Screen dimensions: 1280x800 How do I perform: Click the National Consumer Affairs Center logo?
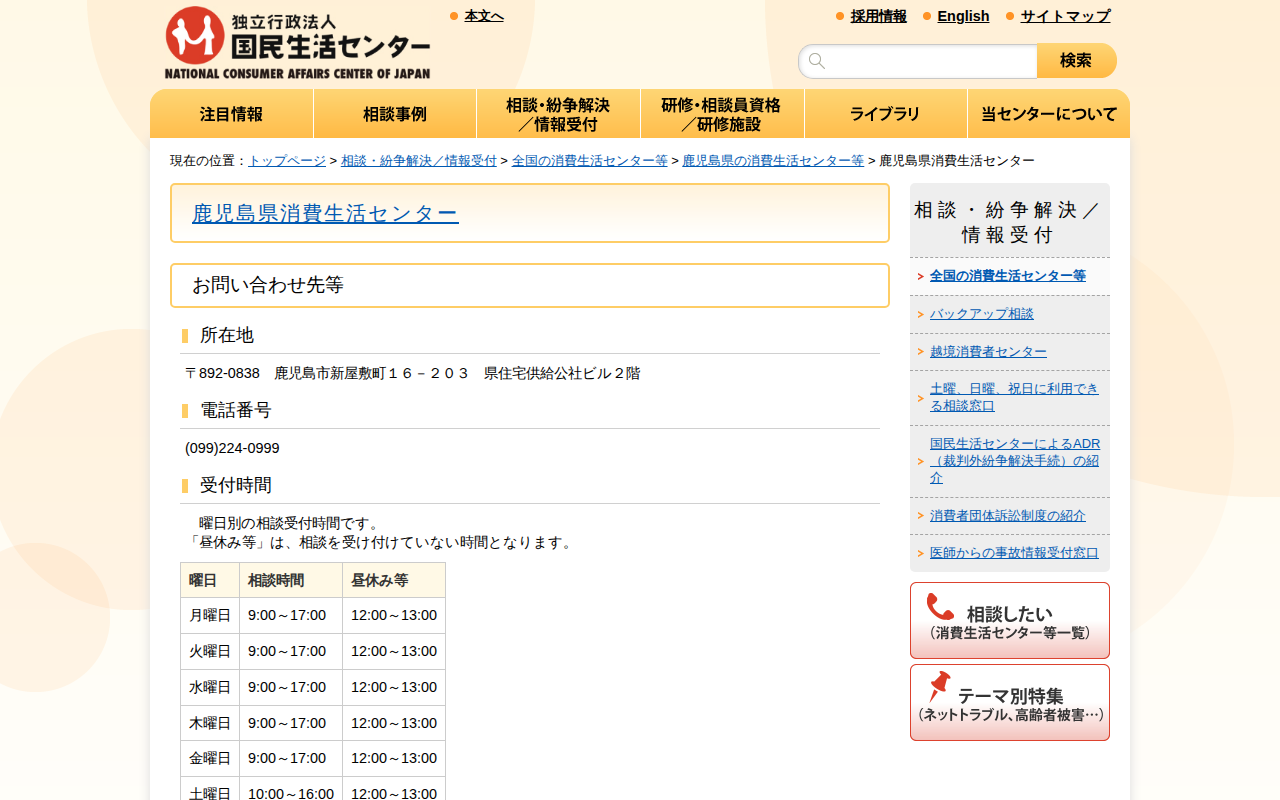click(297, 43)
